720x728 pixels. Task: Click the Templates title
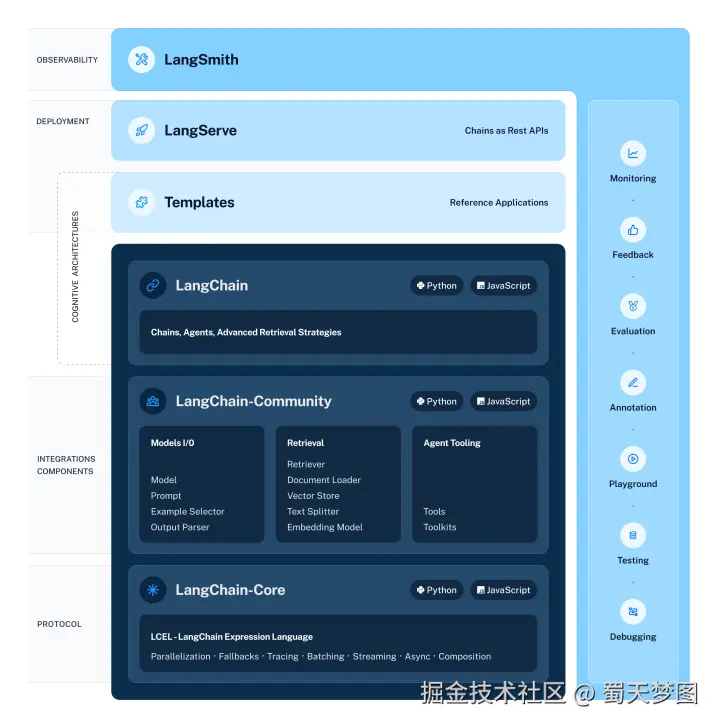(x=199, y=202)
